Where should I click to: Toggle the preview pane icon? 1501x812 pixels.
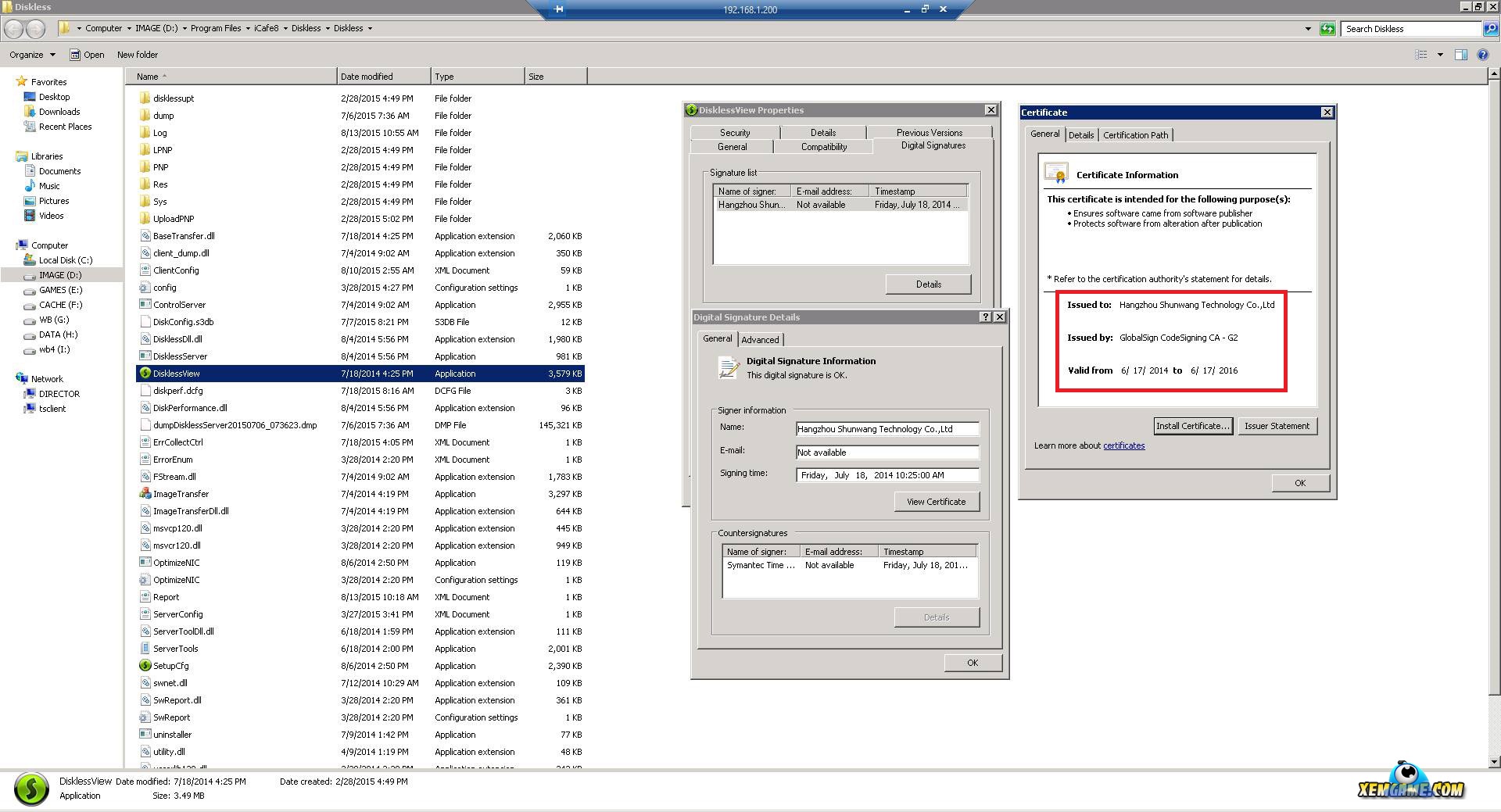(1460, 55)
